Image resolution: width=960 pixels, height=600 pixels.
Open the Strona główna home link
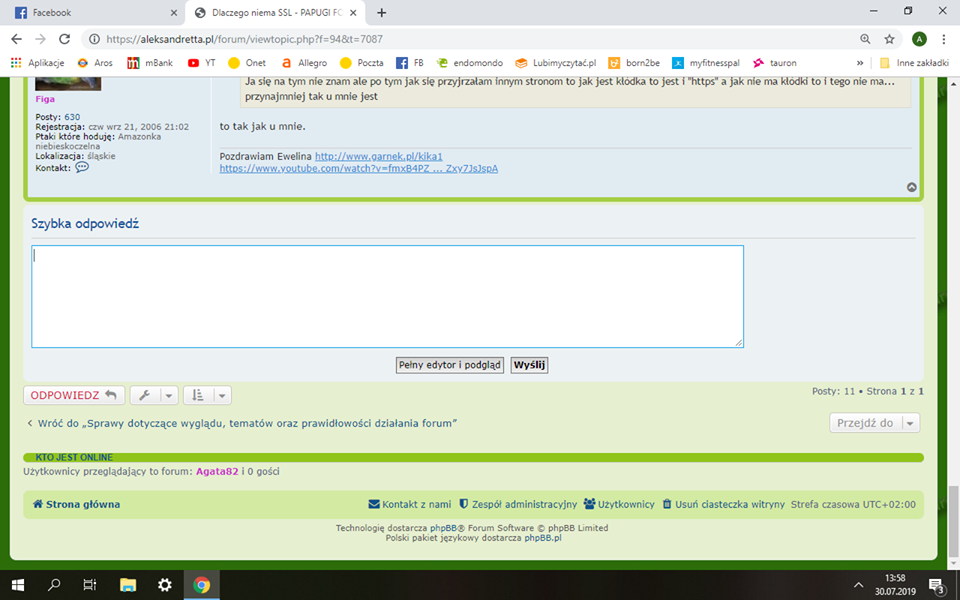point(76,504)
